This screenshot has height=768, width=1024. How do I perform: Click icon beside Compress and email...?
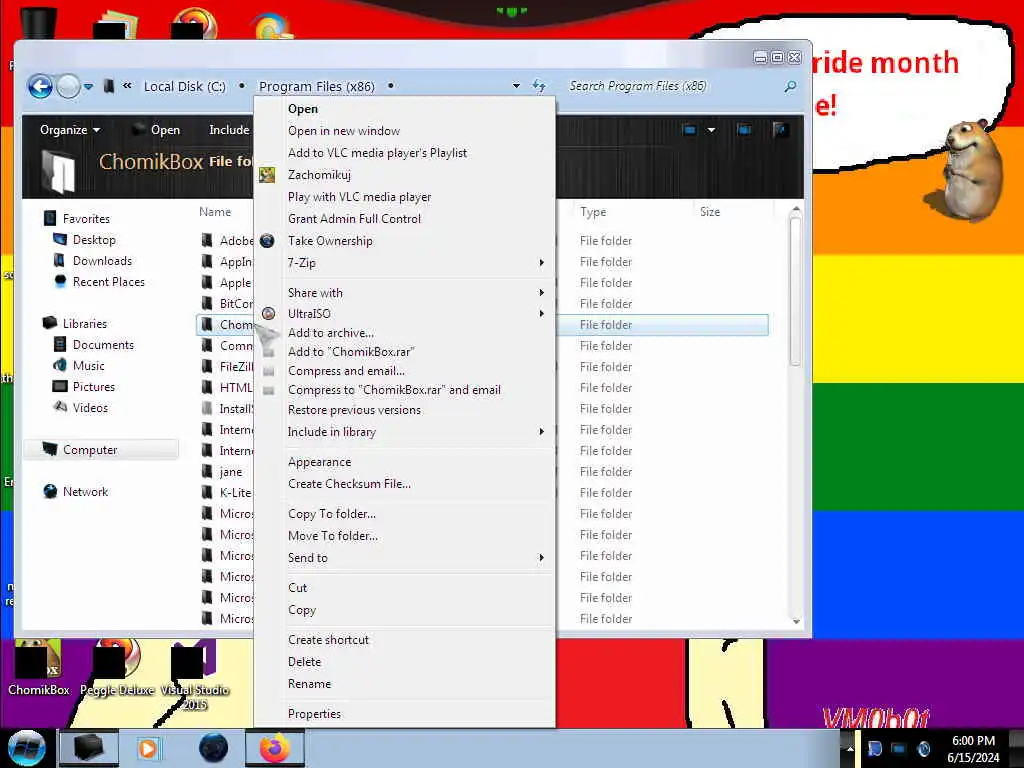coord(268,371)
